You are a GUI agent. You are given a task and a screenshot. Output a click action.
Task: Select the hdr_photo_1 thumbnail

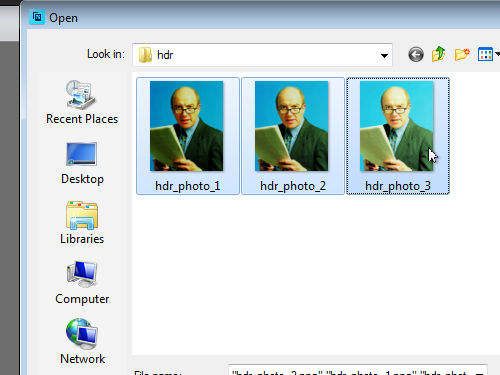186,126
